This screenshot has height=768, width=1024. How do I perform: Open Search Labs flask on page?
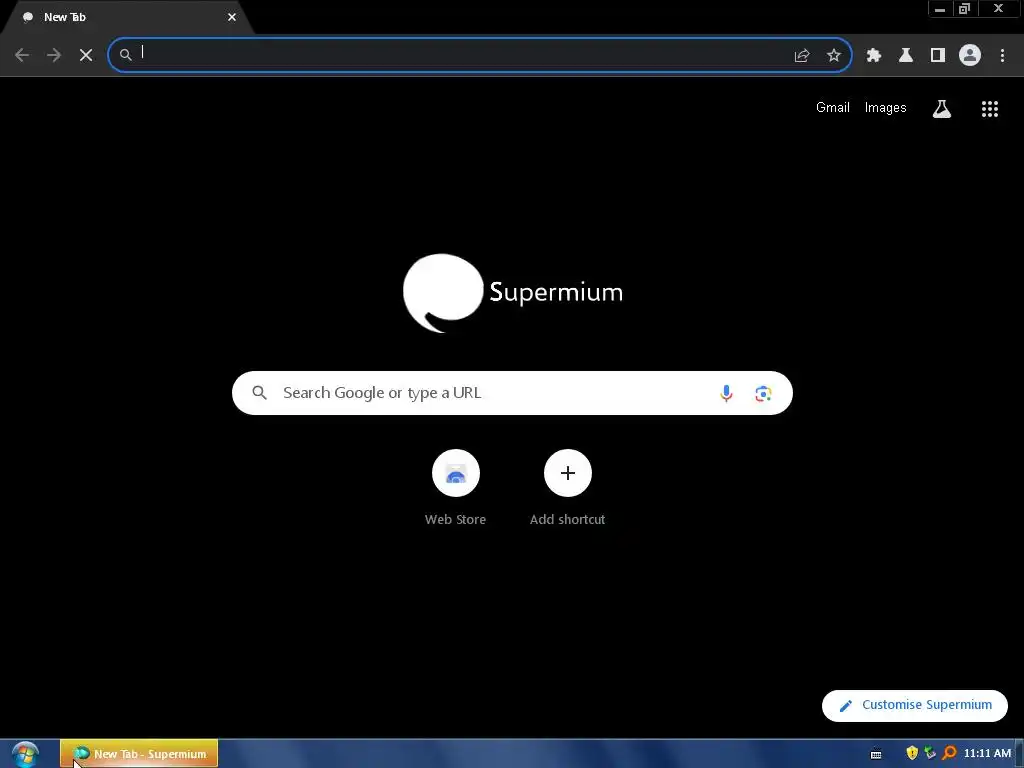(942, 109)
